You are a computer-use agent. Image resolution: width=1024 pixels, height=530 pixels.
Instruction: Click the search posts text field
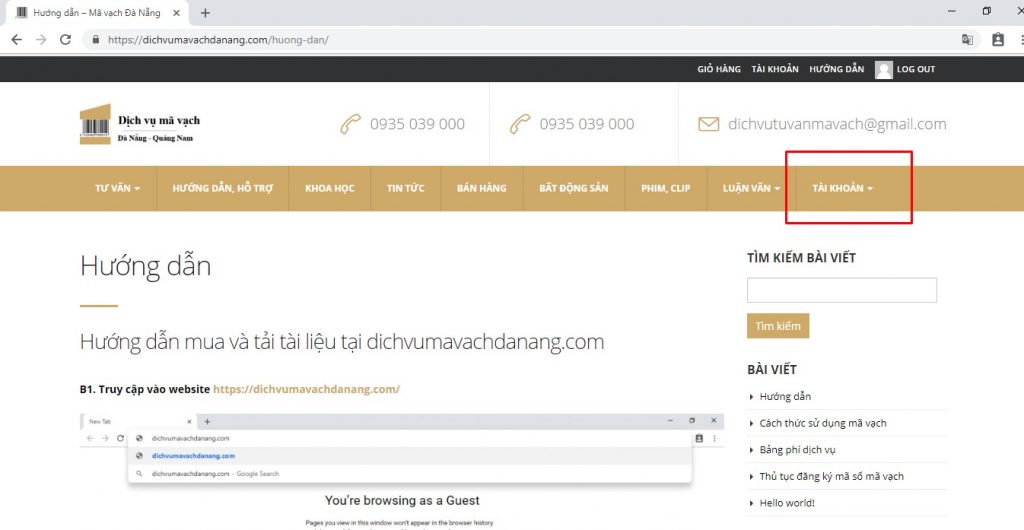(841, 290)
